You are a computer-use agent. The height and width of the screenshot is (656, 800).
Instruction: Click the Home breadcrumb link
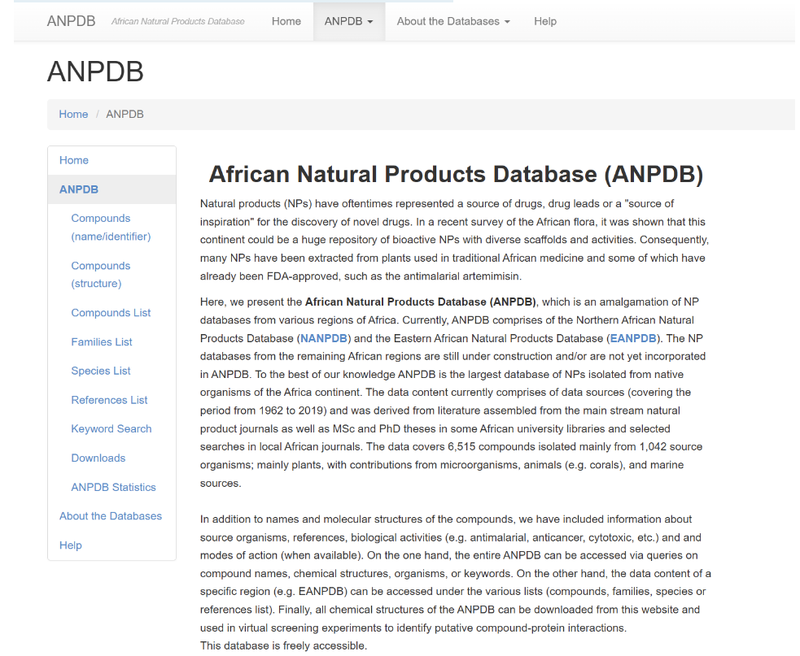pos(73,114)
